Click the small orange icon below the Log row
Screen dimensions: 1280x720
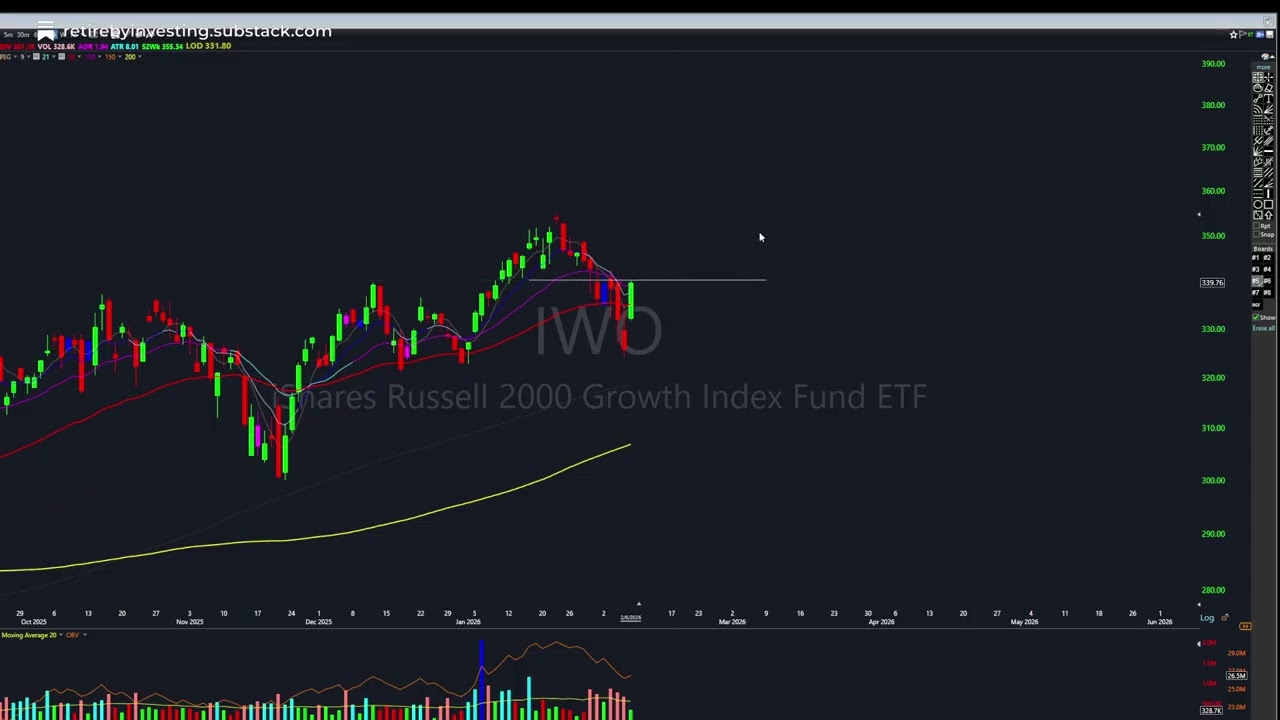click(x=1245, y=626)
